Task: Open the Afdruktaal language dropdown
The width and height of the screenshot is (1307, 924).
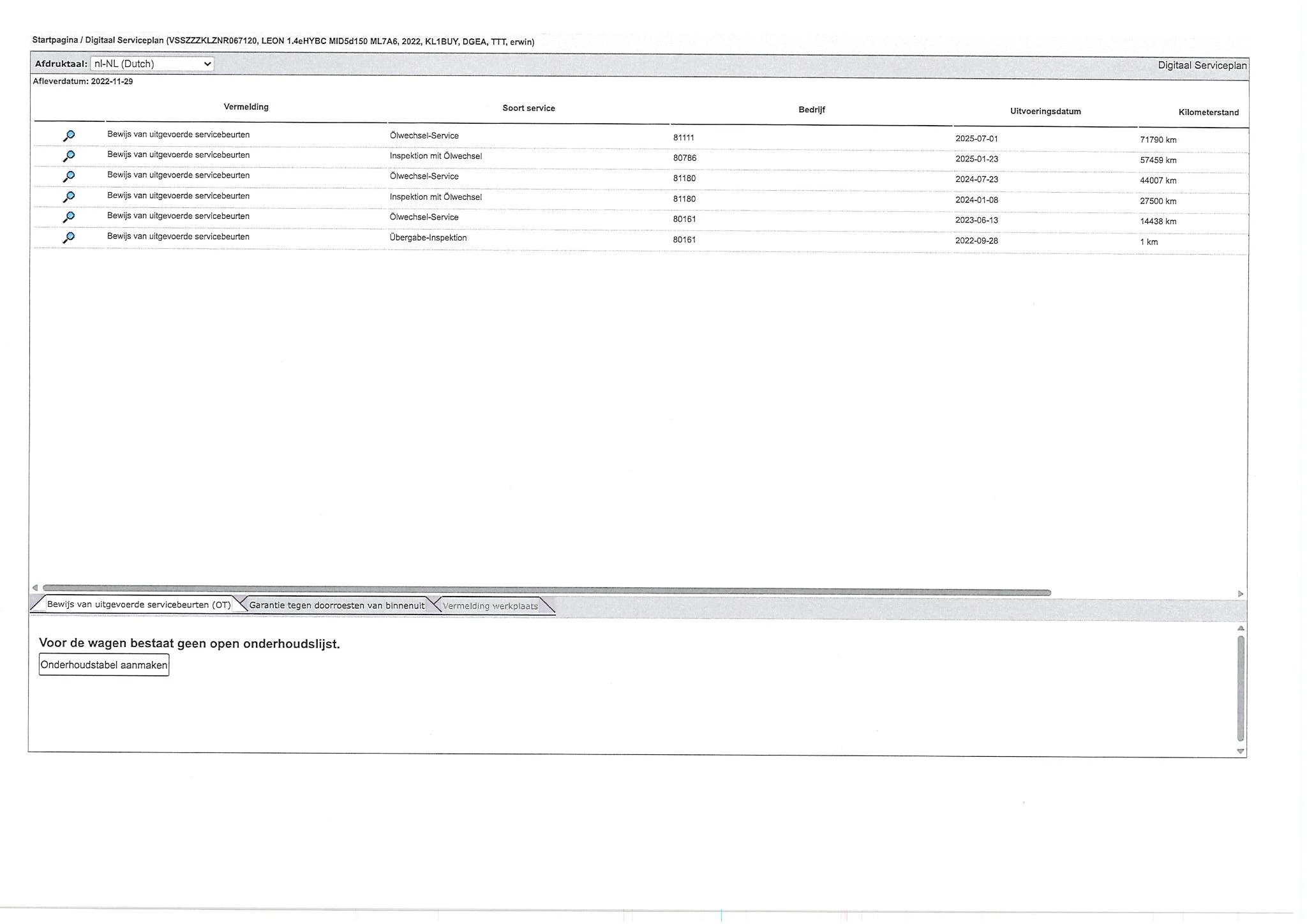Action: coord(152,64)
